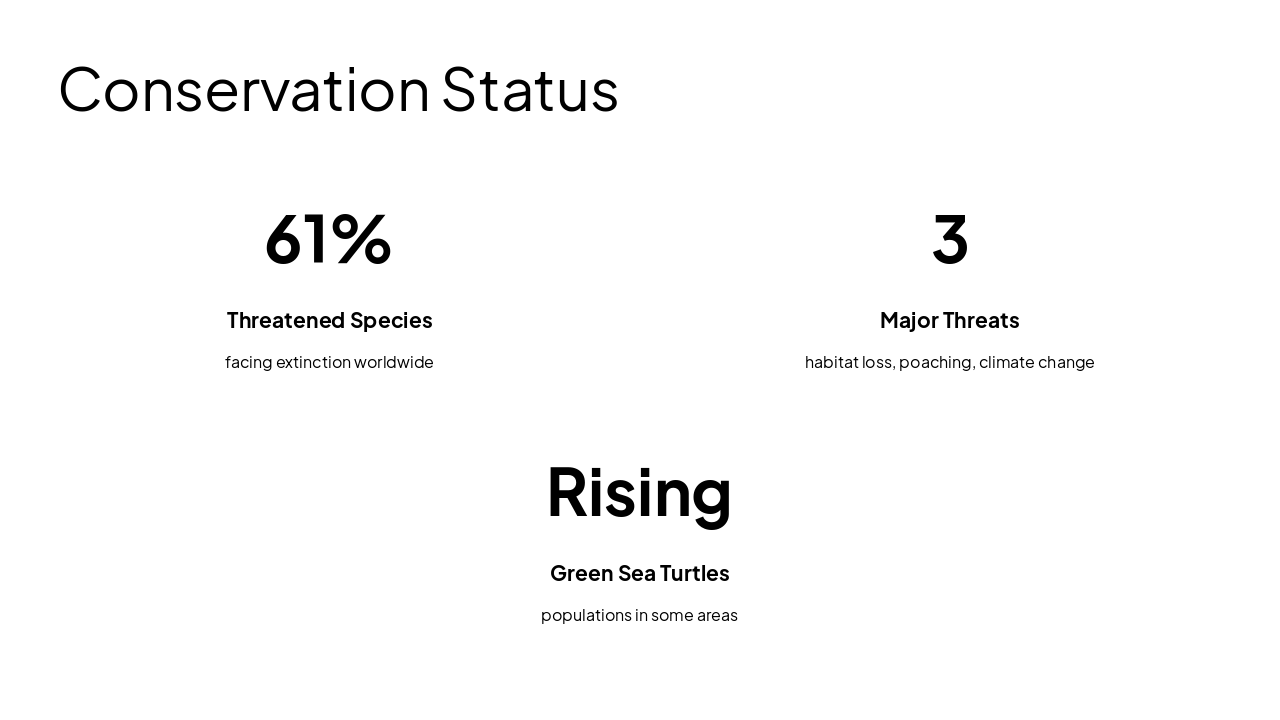This screenshot has height=720, width=1280.
Task: Select the large number "3" statistic
Action: click(950, 239)
